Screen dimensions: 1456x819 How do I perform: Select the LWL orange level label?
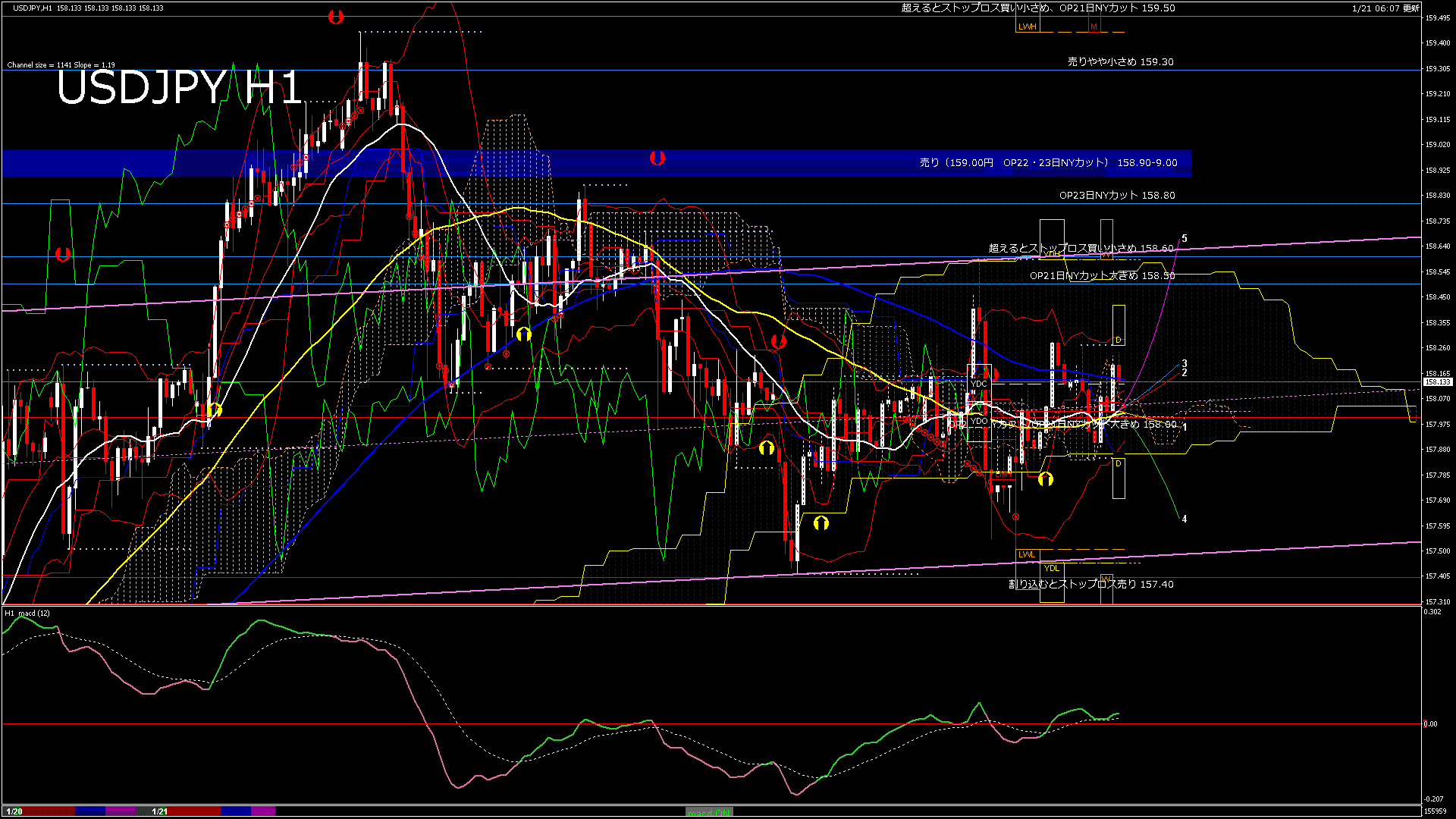point(1027,554)
